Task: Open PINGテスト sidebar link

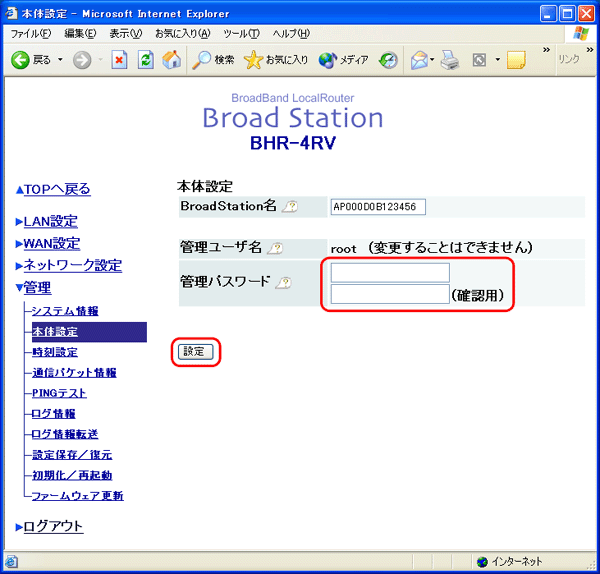Action: point(59,393)
